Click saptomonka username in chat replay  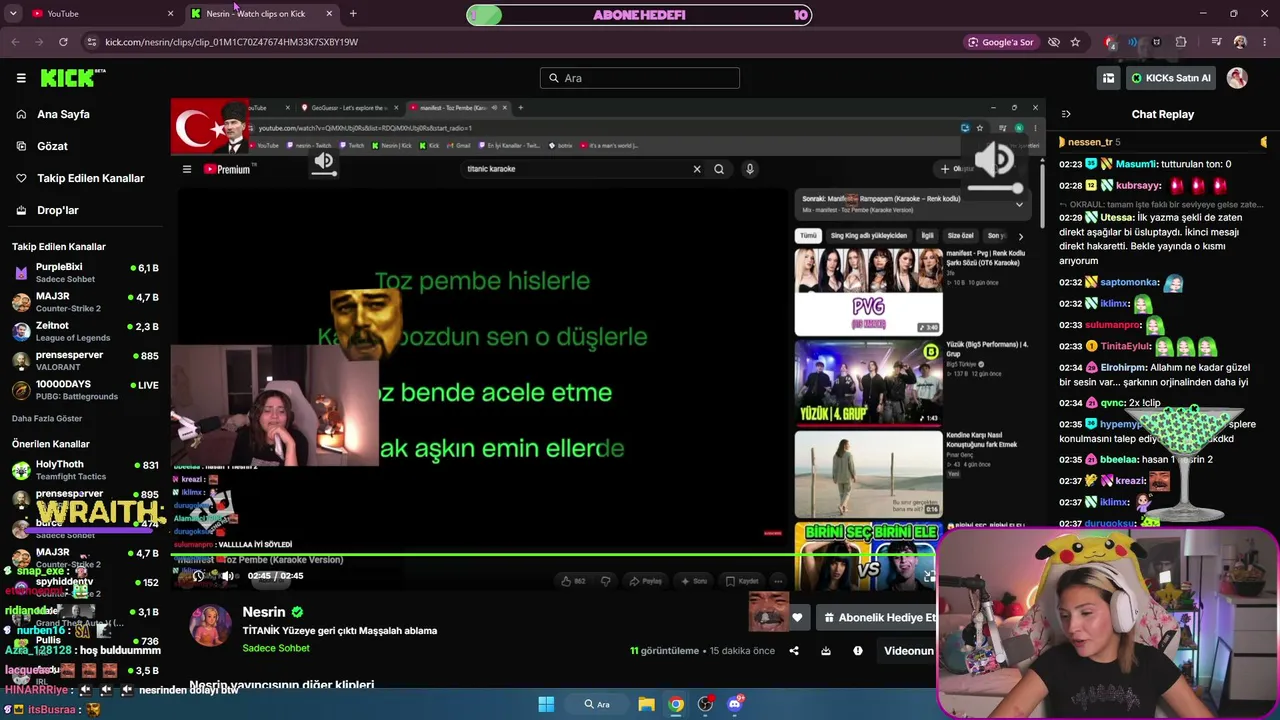[1129, 282]
